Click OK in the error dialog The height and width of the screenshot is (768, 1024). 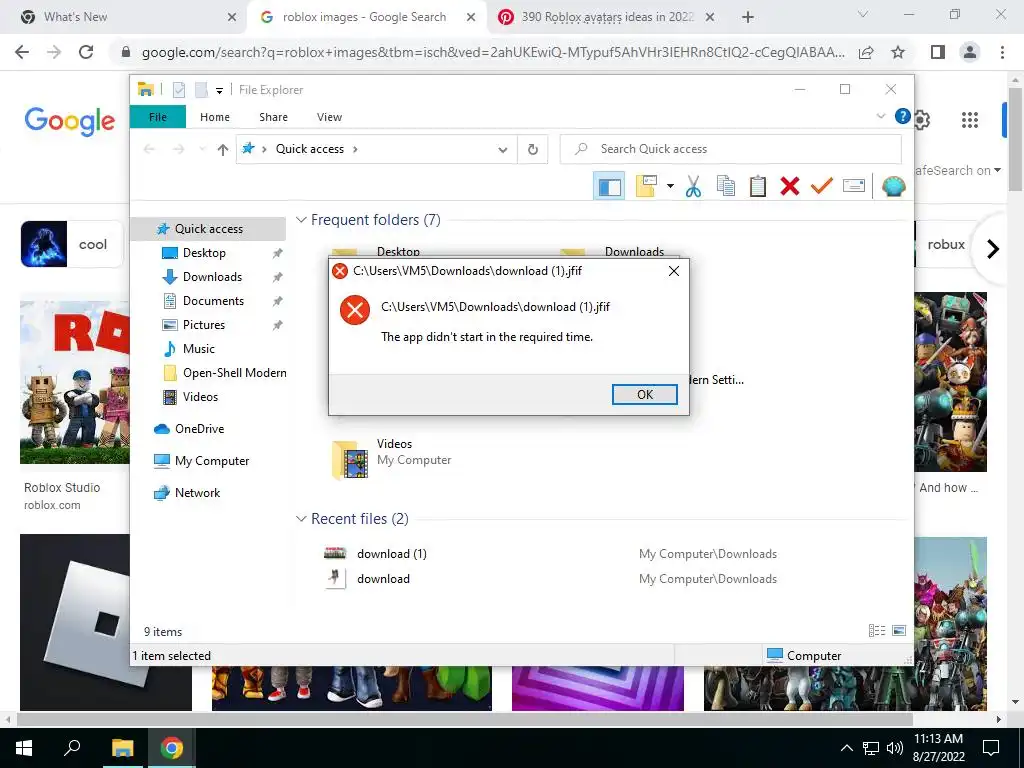click(644, 394)
